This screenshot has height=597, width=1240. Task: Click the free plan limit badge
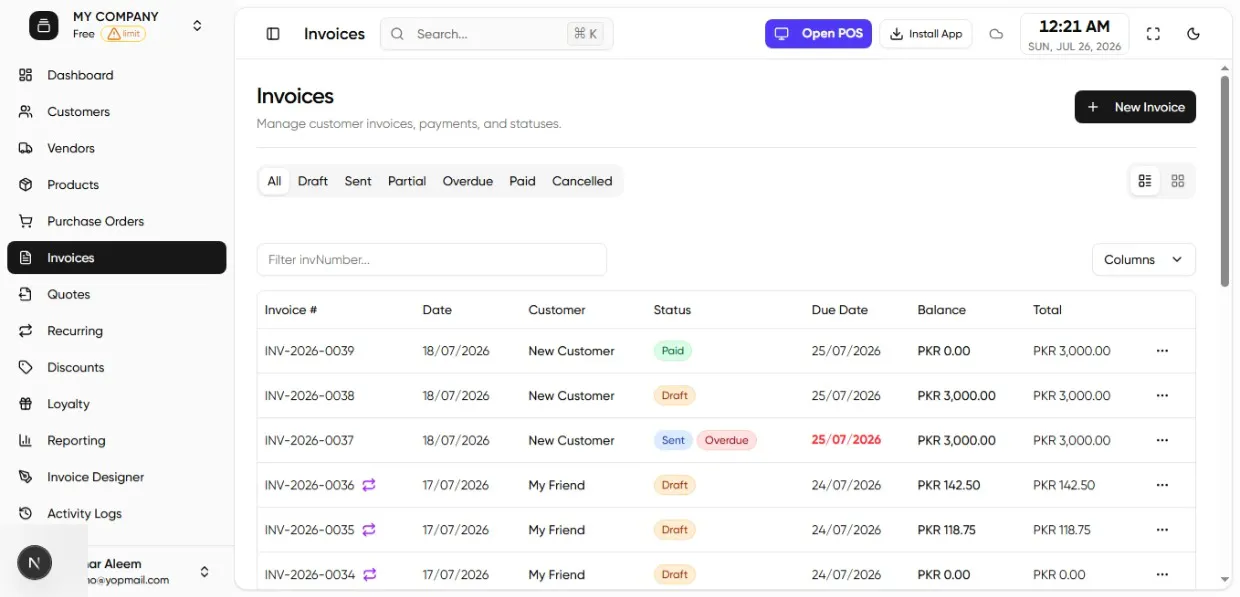[124, 34]
